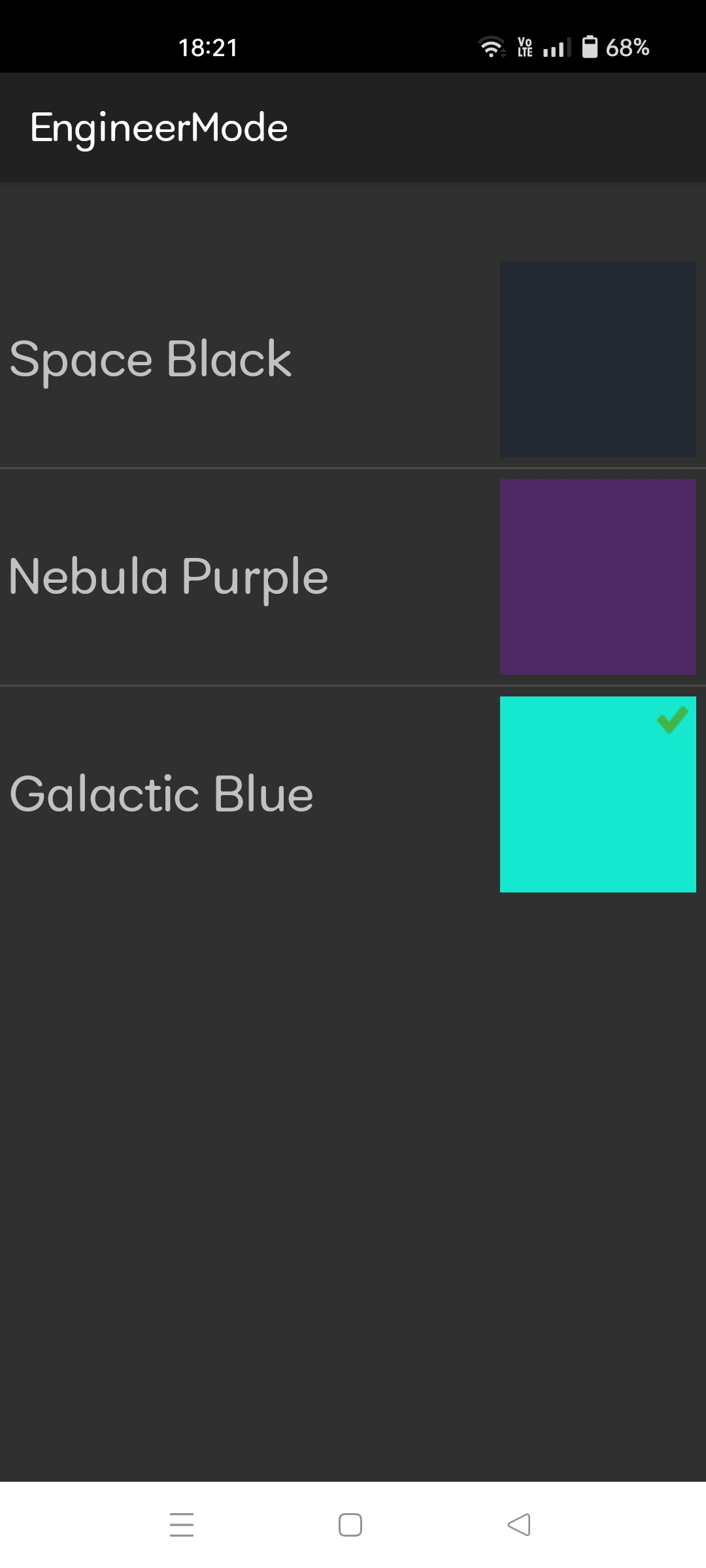Image resolution: width=706 pixels, height=1568 pixels.
Task: Tap the Wi-Fi status icon
Action: 492,47
